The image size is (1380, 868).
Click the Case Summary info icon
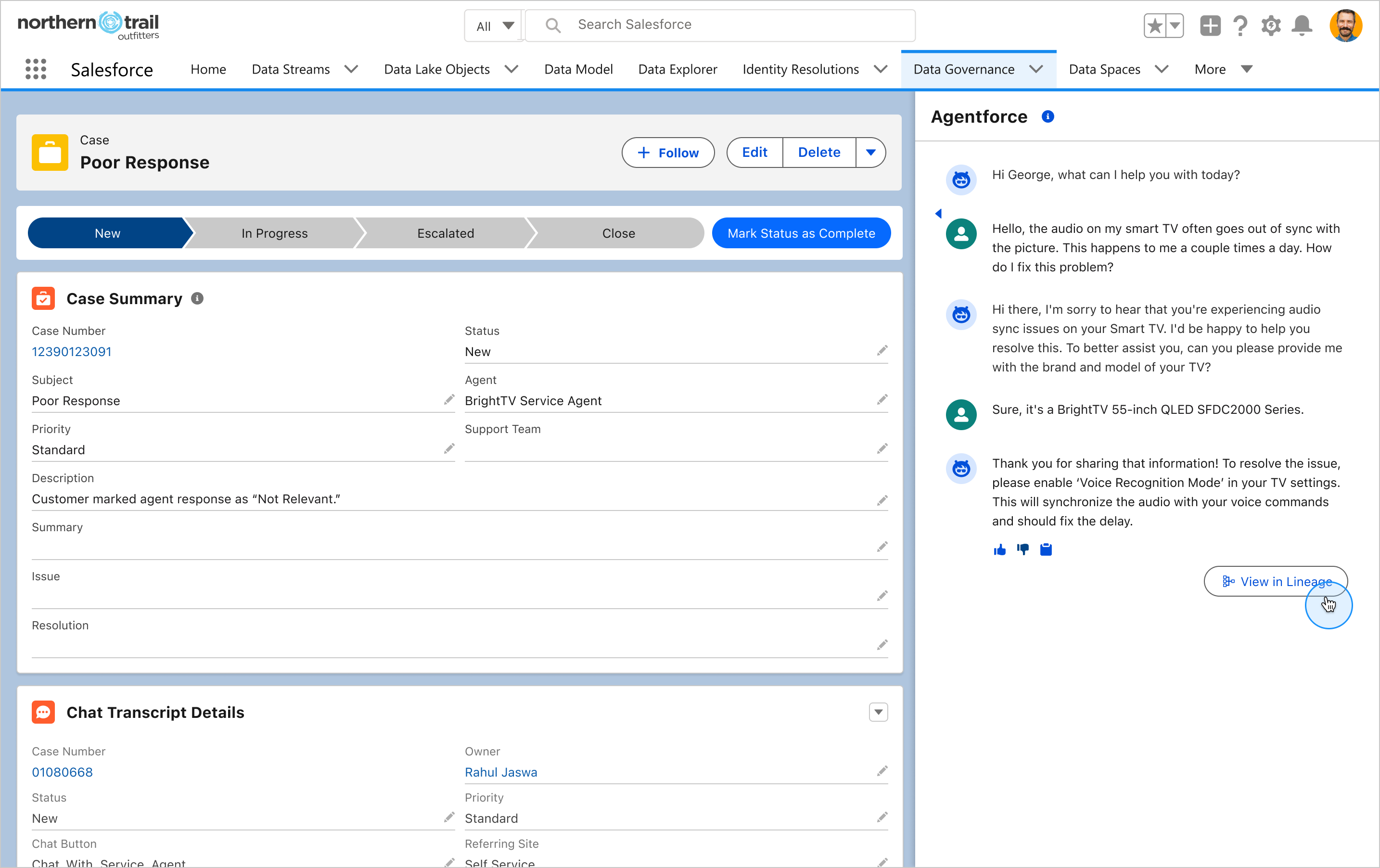click(x=197, y=298)
